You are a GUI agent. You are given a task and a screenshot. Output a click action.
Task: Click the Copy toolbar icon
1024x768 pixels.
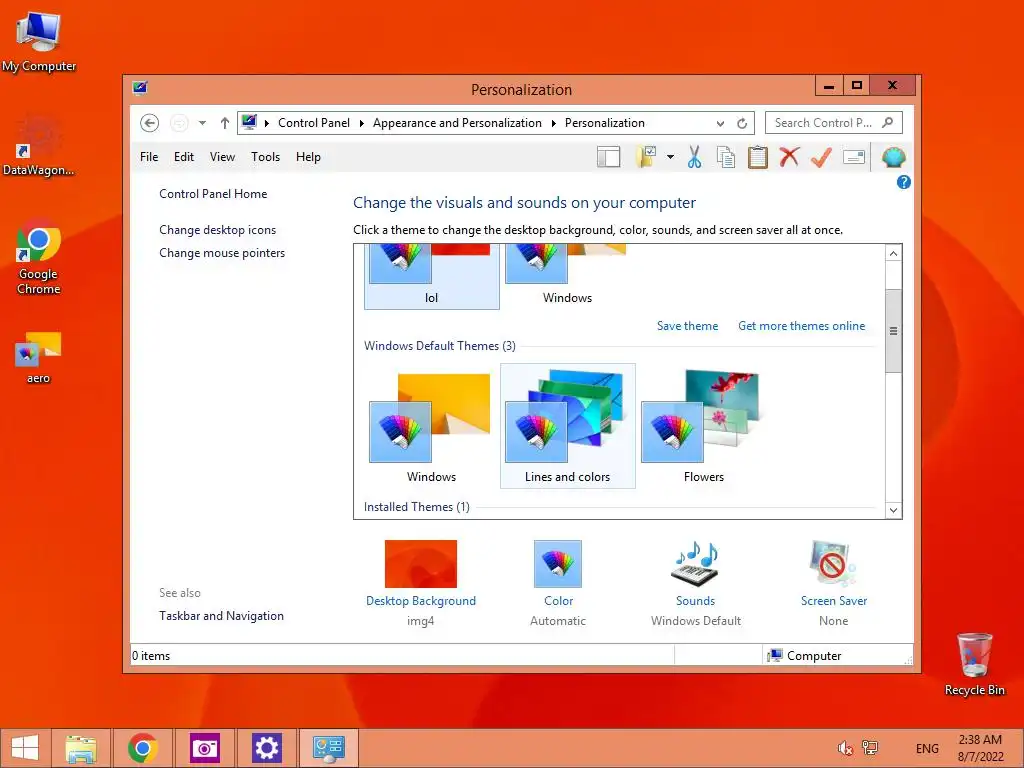pos(726,157)
